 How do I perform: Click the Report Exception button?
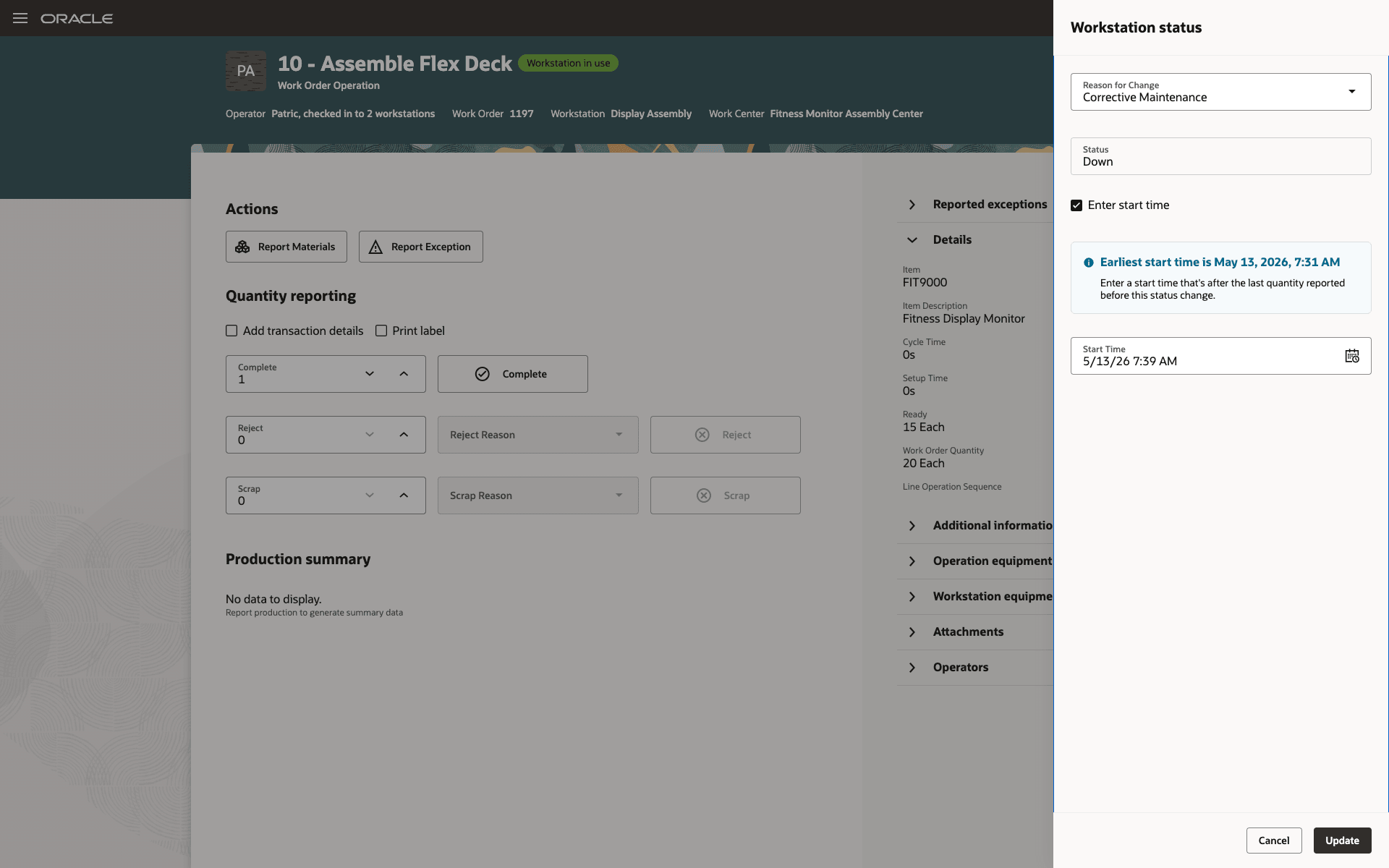421,247
